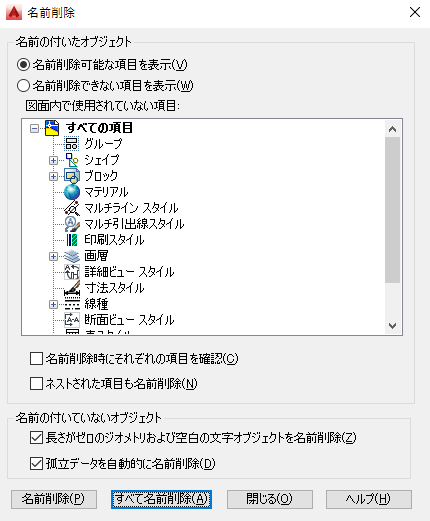Click the シェイプ shape icon
The image size is (430, 521).
pos(72,160)
